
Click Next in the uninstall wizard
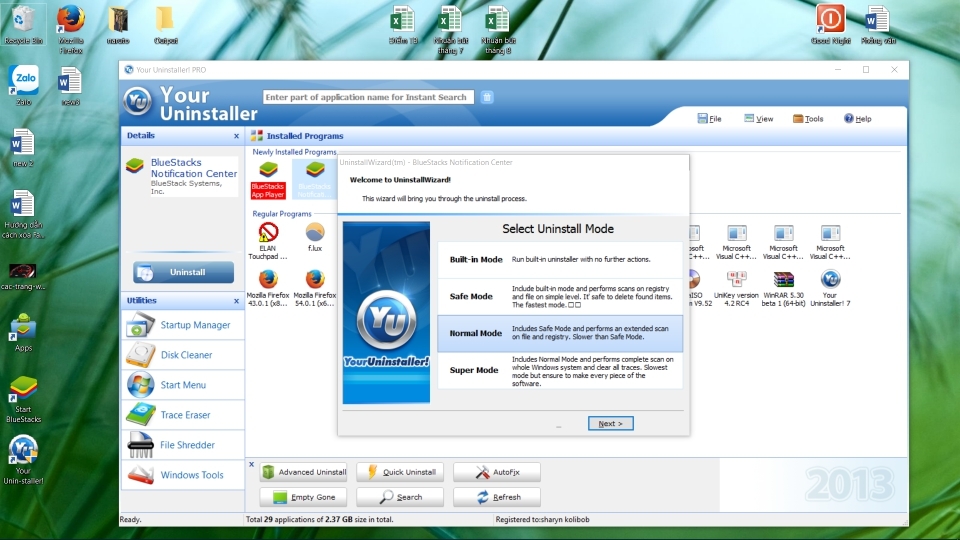click(610, 424)
